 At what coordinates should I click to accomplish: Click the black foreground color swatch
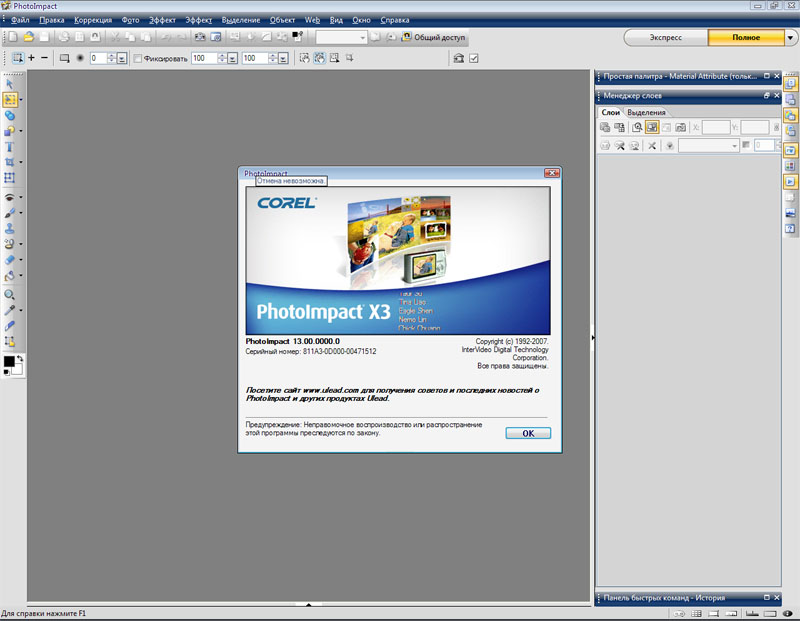click(x=9, y=361)
